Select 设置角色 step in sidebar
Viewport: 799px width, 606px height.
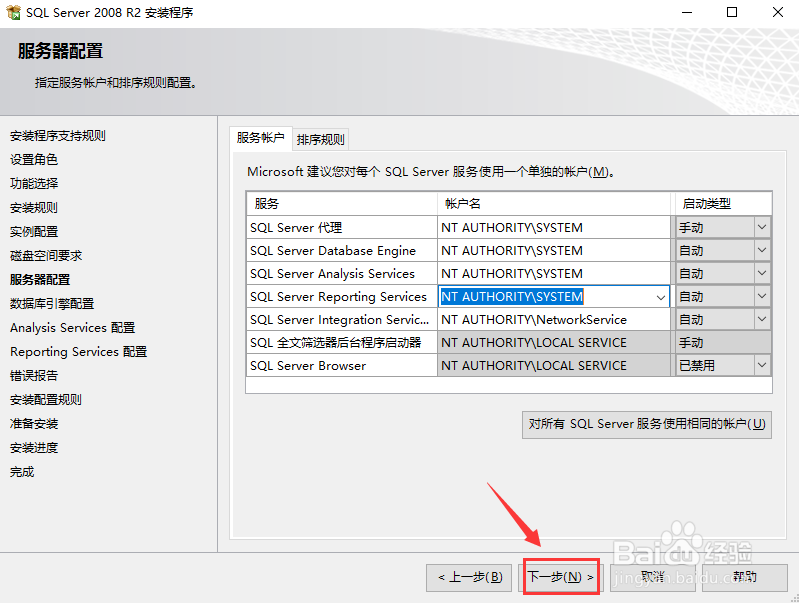(34, 160)
